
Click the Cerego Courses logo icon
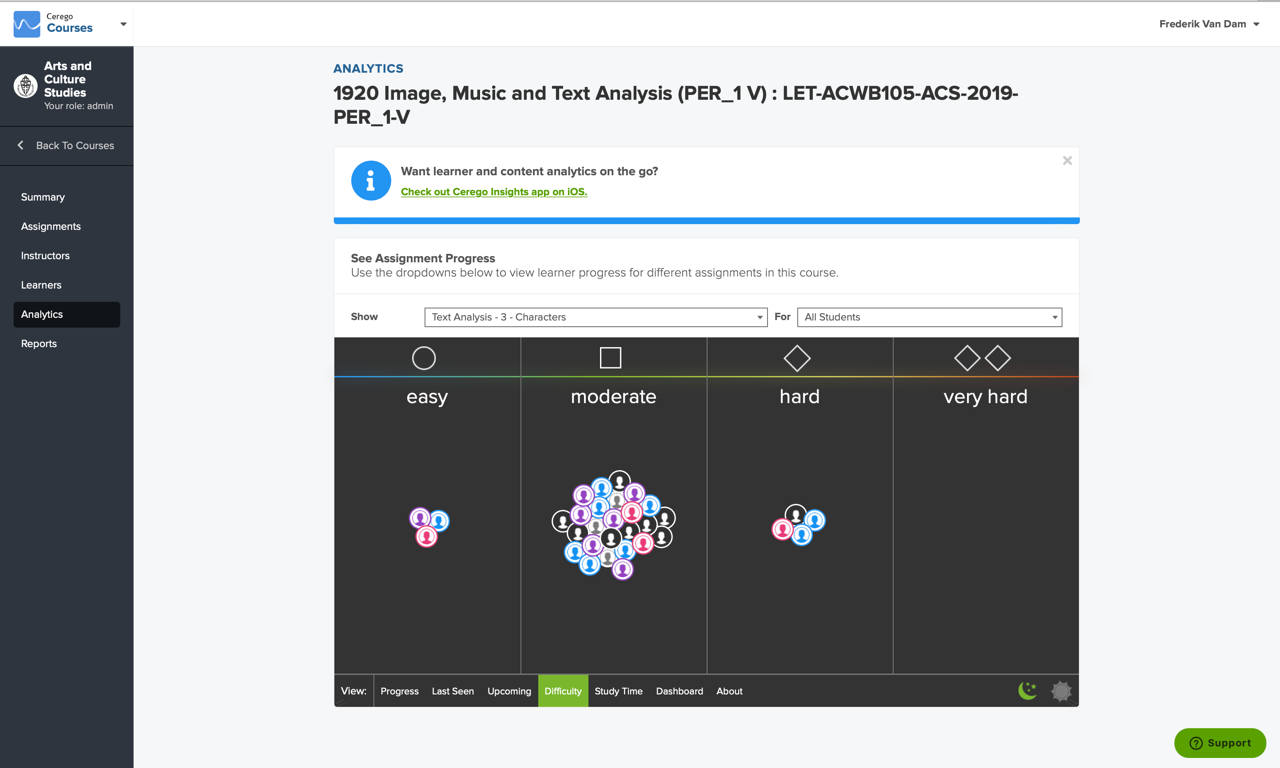click(x=27, y=24)
